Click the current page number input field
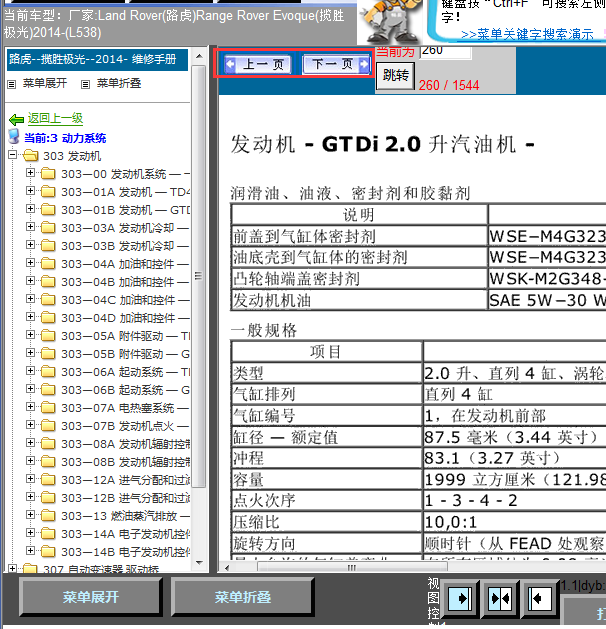This screenshot has height=629, width=606. click(445, 52)
